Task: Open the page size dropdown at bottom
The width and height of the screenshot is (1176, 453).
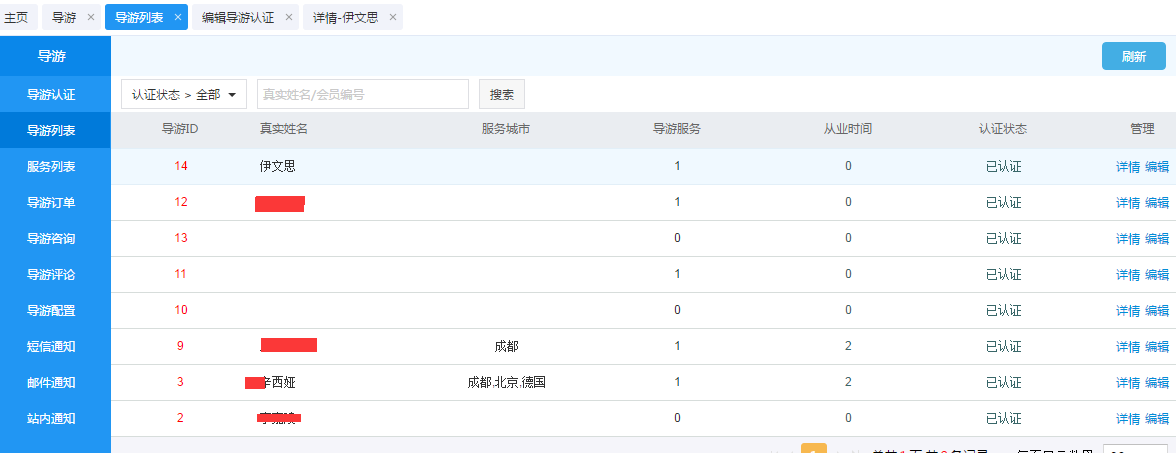Action: coord(1135,449)
